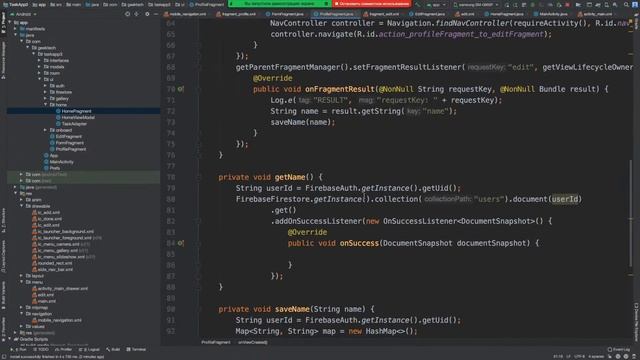The width and height of the screenshot is (640, 360).
Task: Switch to the HomeFragment.java tab
Action: coord(504,14)
